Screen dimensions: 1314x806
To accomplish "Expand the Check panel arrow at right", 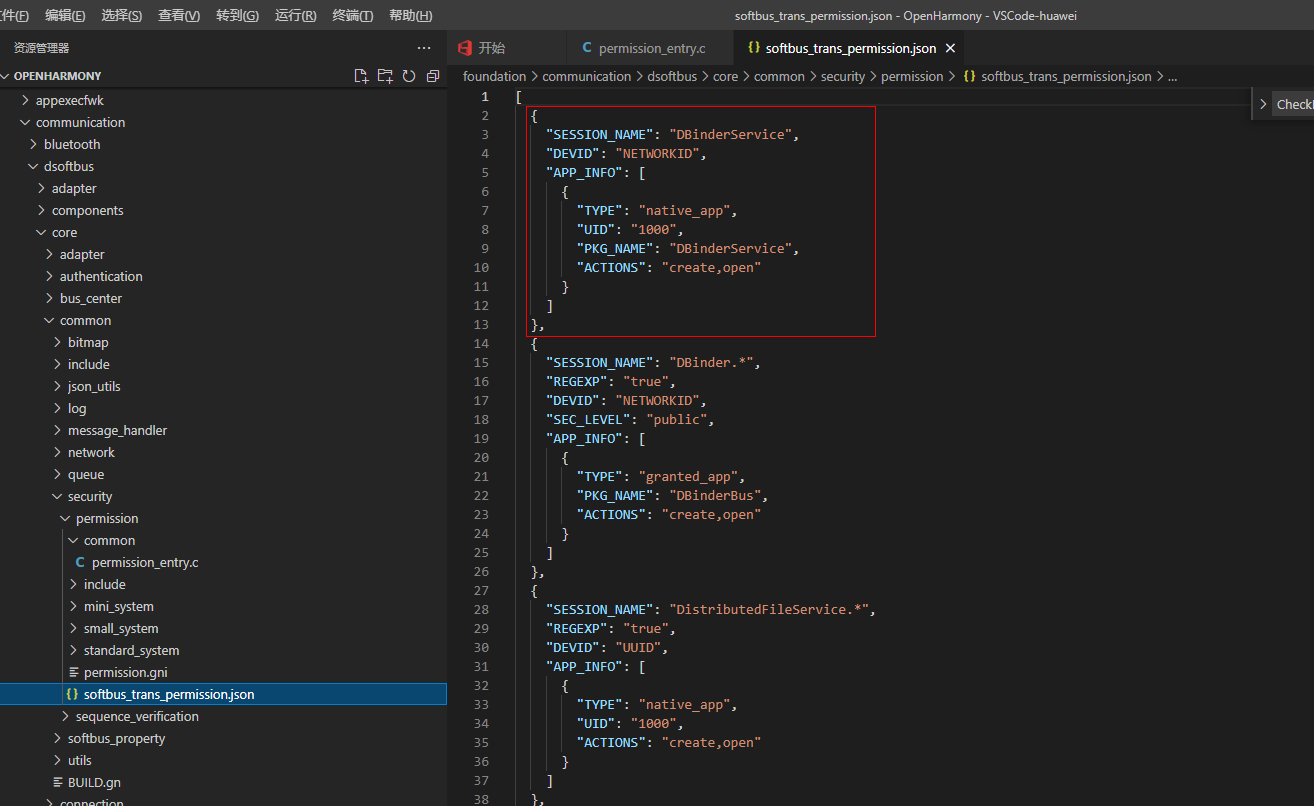I will click(1264, 104).
